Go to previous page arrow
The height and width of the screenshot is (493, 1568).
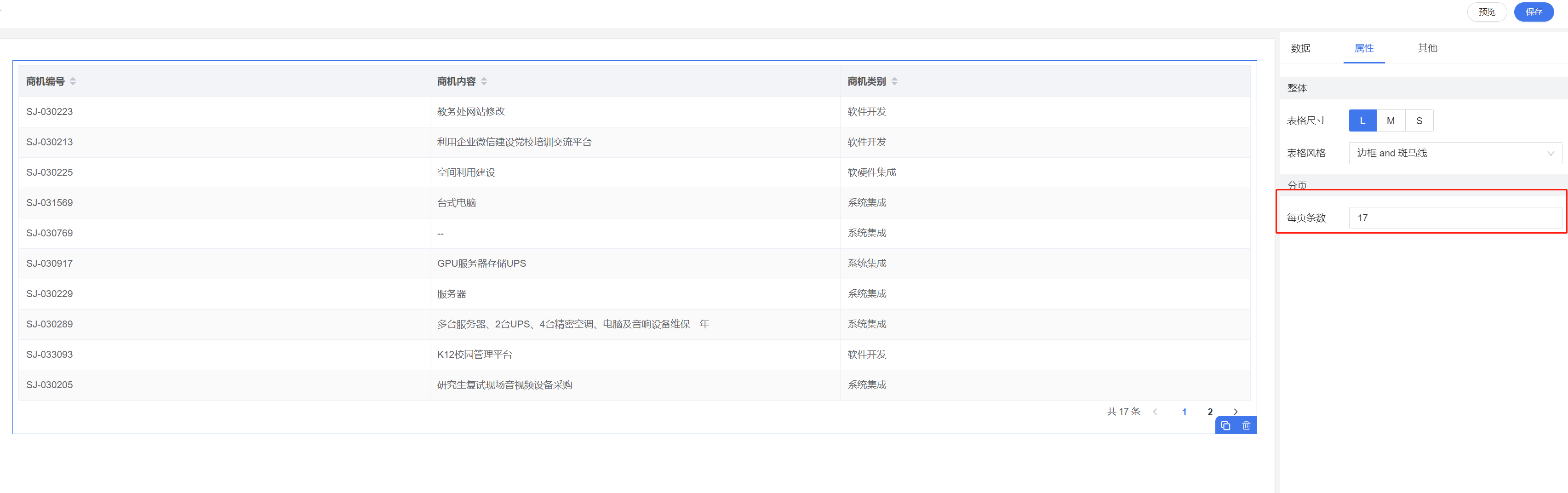[x=1155, y=412]
